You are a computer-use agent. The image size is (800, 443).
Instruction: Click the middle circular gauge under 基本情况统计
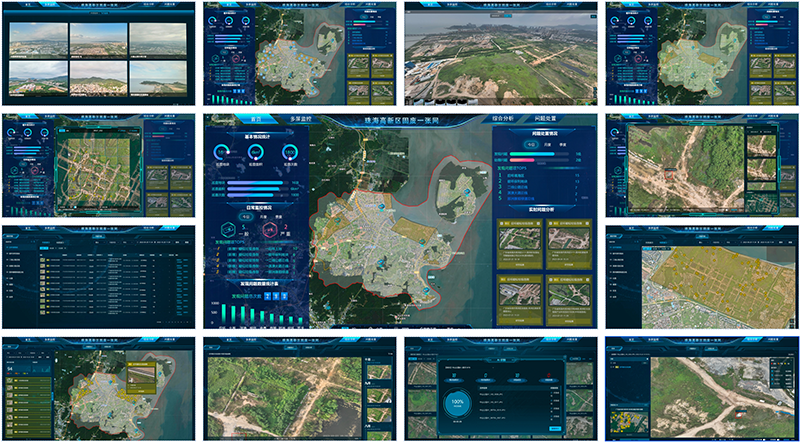(x=255, y=152)
